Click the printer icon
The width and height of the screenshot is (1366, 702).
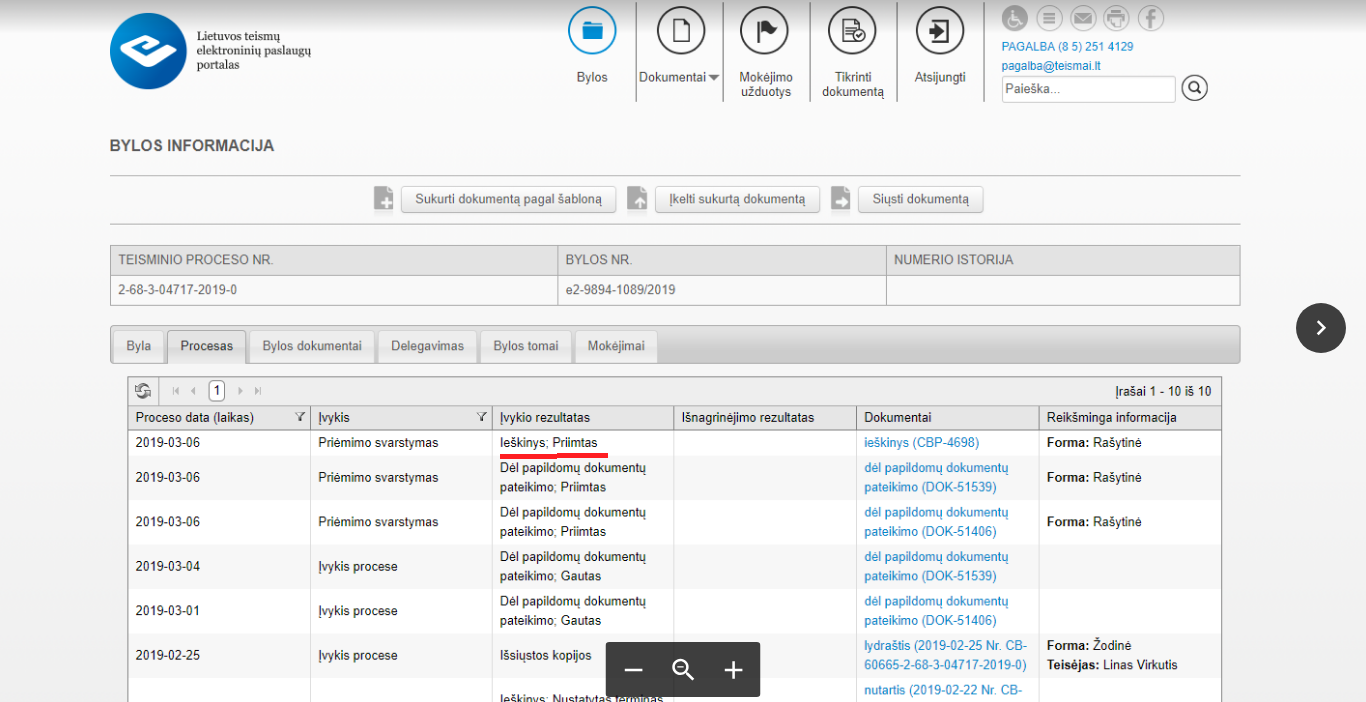[x=1116, y=18]
